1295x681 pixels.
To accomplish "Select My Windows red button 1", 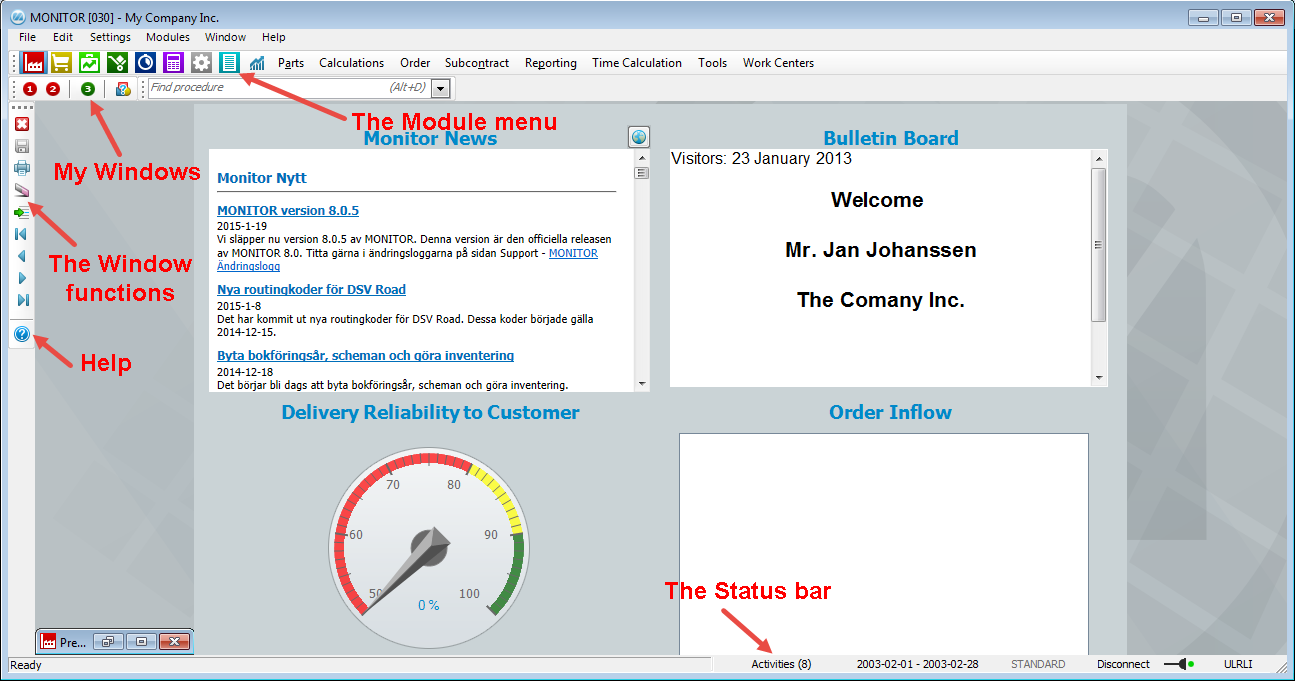I will (x=30, y=89).
